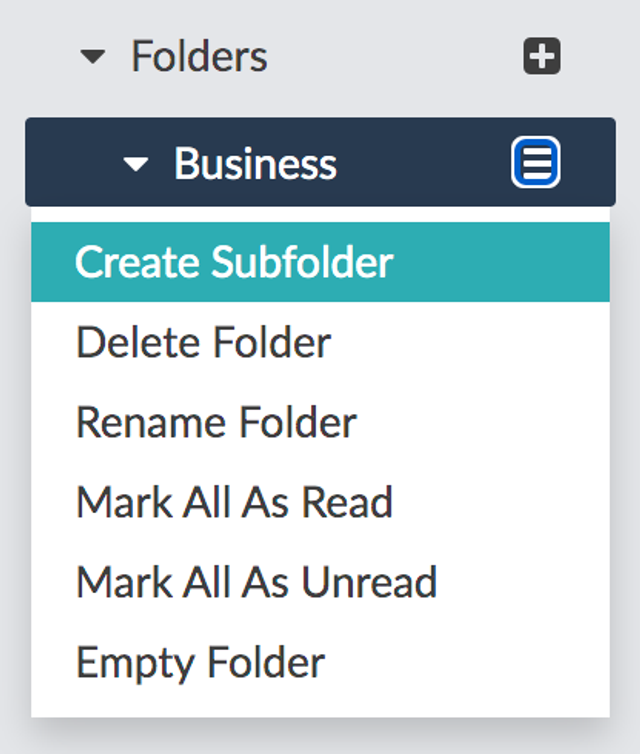This screenshot has height=754, width=640.
Task: Choose Create Subfolder from the menu
Action: click(320, 262)
